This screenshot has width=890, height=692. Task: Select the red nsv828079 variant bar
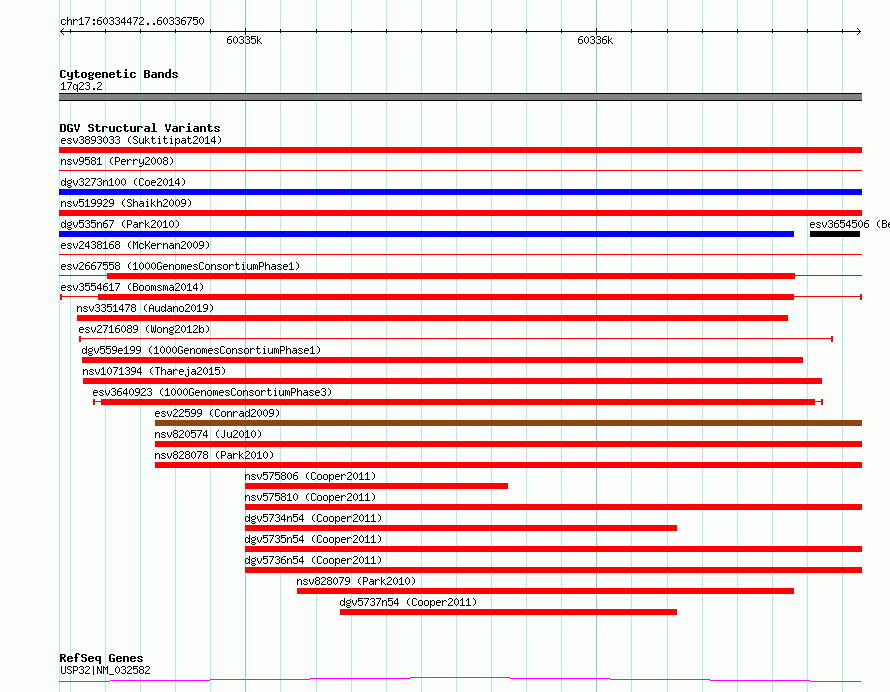tap(545, 591)
